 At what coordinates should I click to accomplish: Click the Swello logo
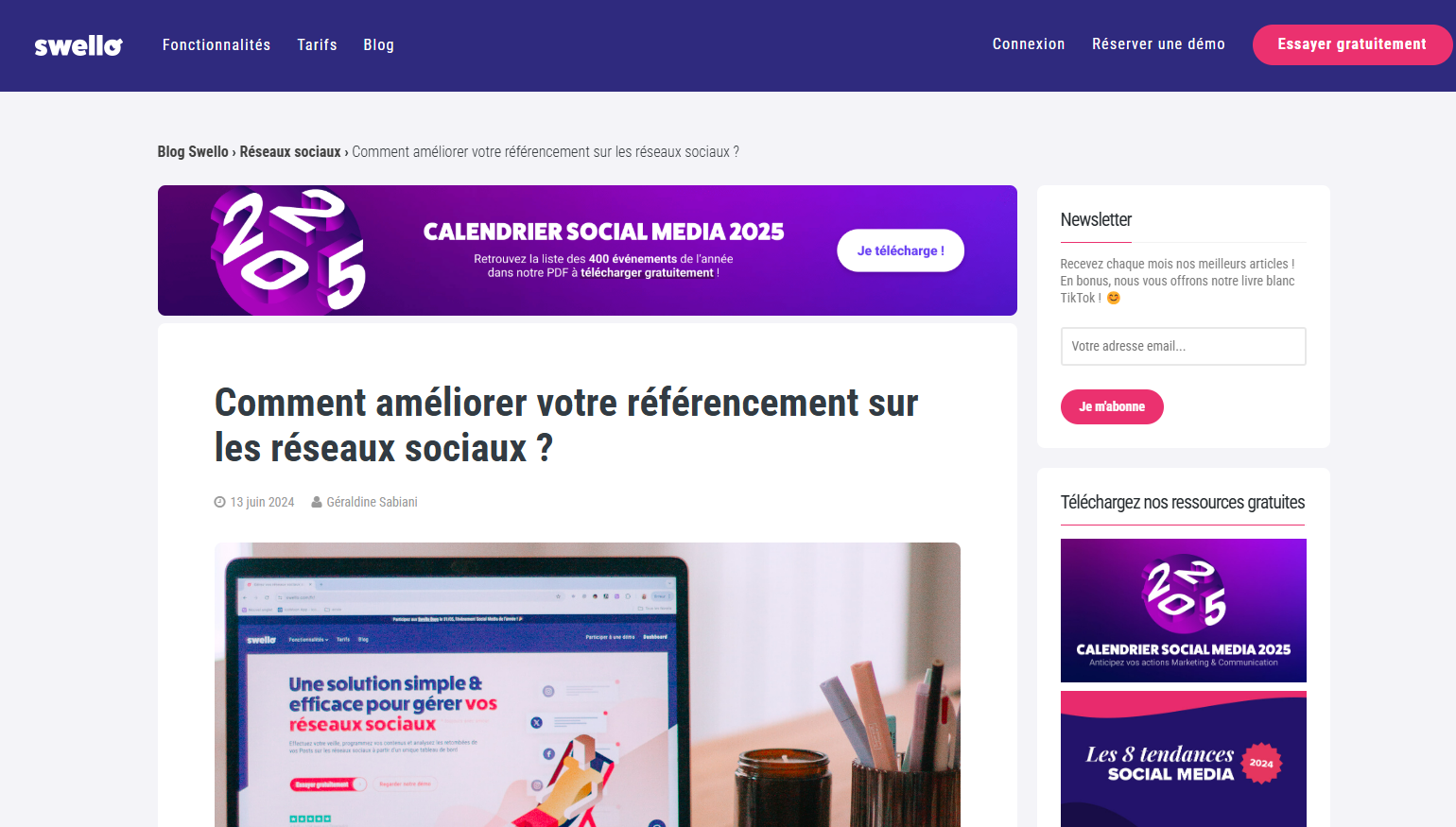[x=78, y=45]
